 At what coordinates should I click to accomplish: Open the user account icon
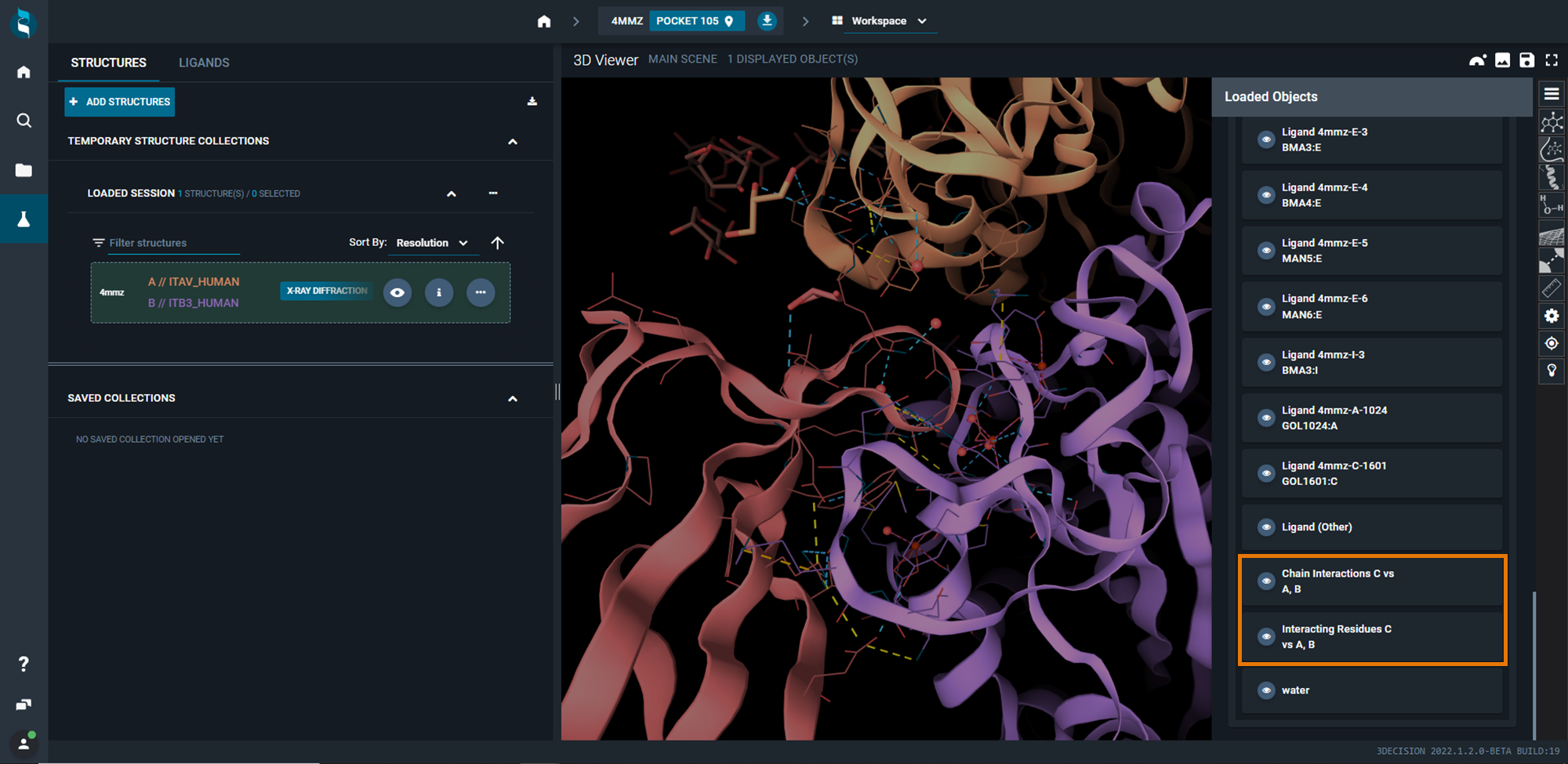pyautogui.click(x=24, y=743)
